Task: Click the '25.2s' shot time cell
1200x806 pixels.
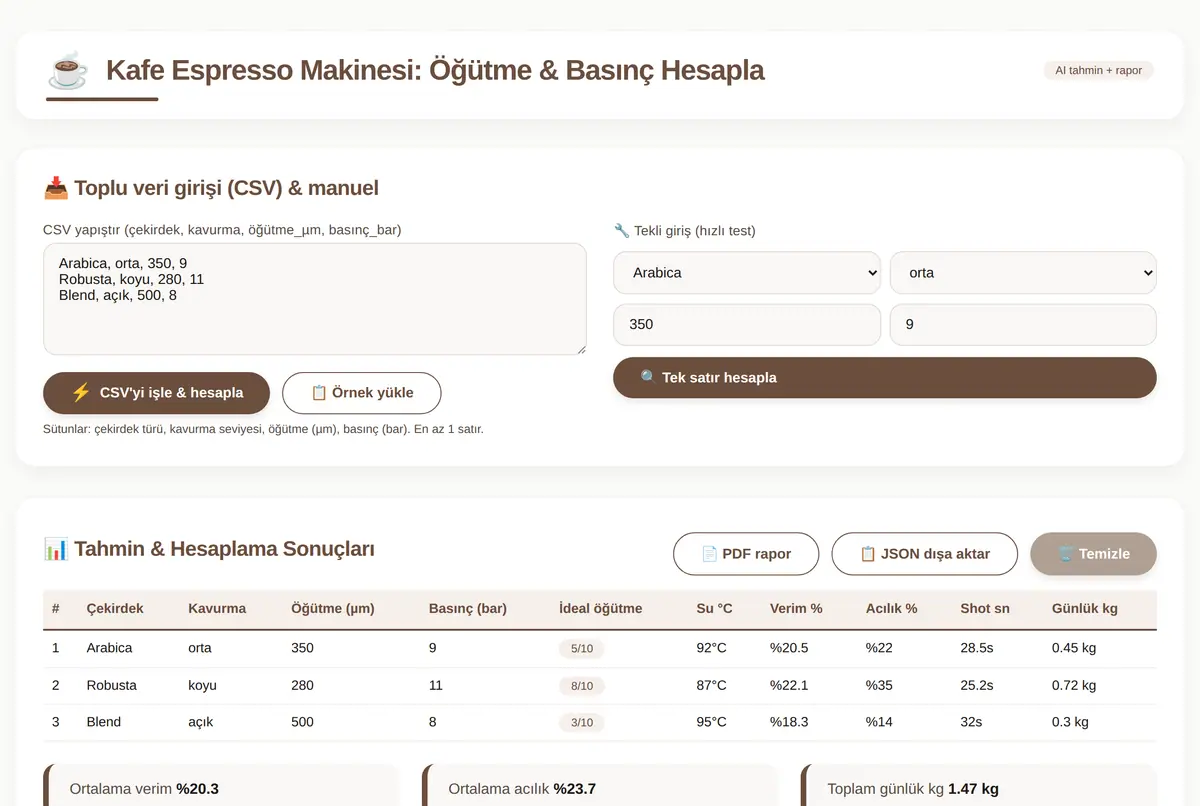Action: click(977, 686)
